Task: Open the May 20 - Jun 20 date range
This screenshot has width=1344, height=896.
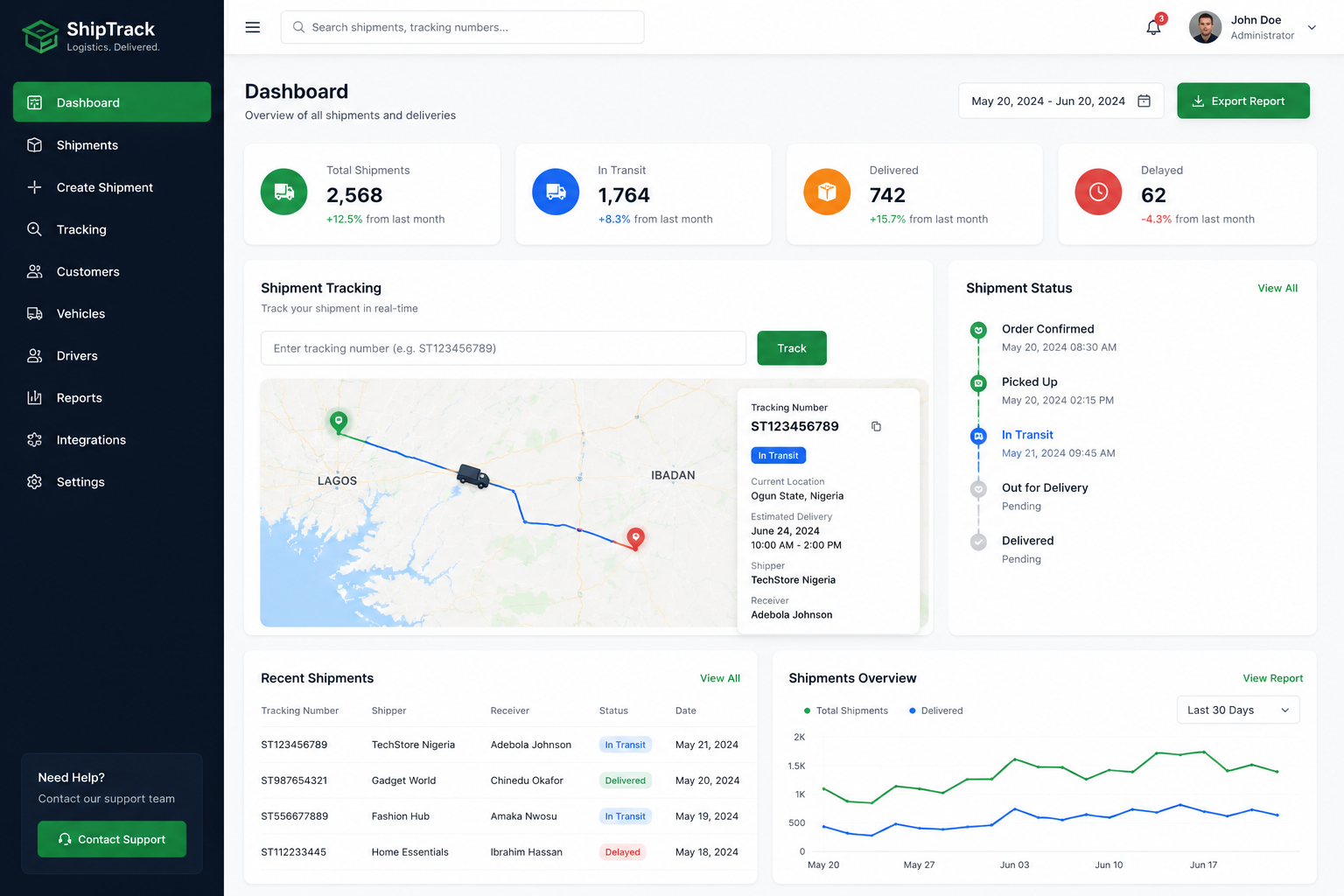Action: coord(1060,101)
